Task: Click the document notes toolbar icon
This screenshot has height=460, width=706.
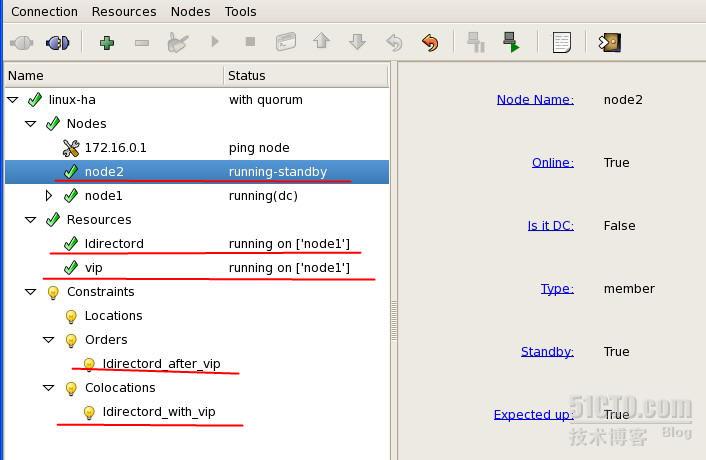Action: click(x=561, y=42)
